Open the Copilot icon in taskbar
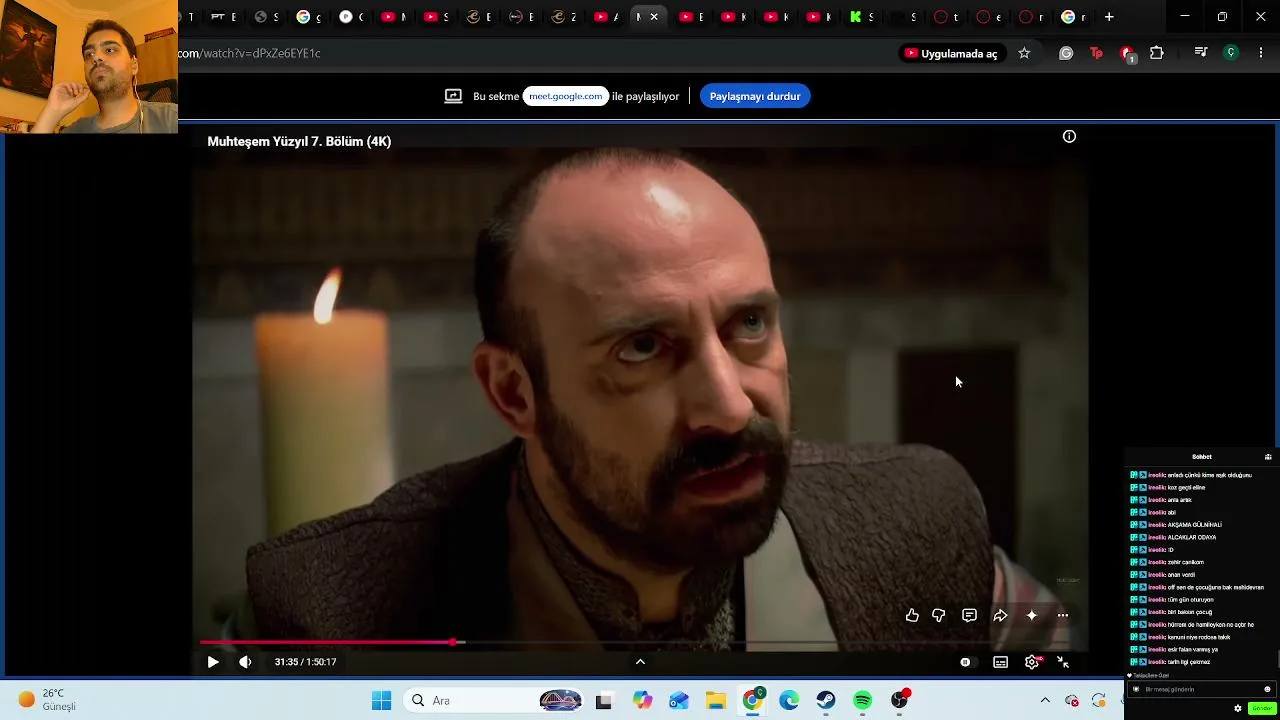This screenshot has height=720, width=1280. click(x=642, y=701)
